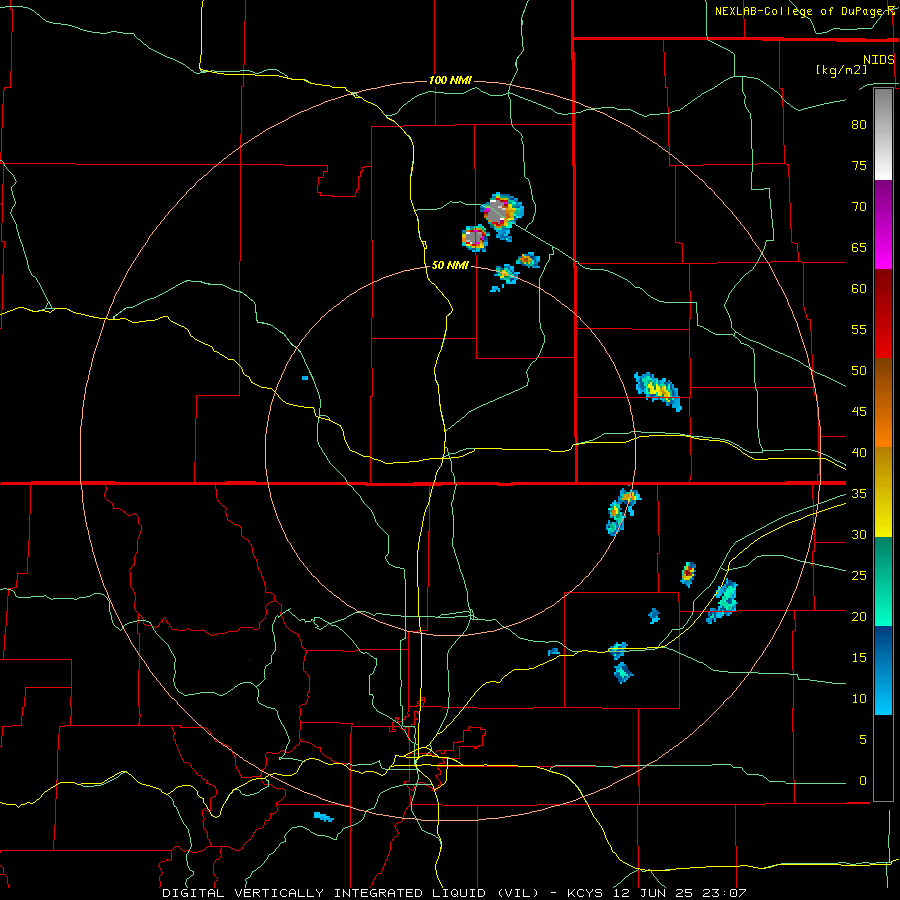
Task: Select the gray-white top segment of VIL color bar
Action: point(883,134)
